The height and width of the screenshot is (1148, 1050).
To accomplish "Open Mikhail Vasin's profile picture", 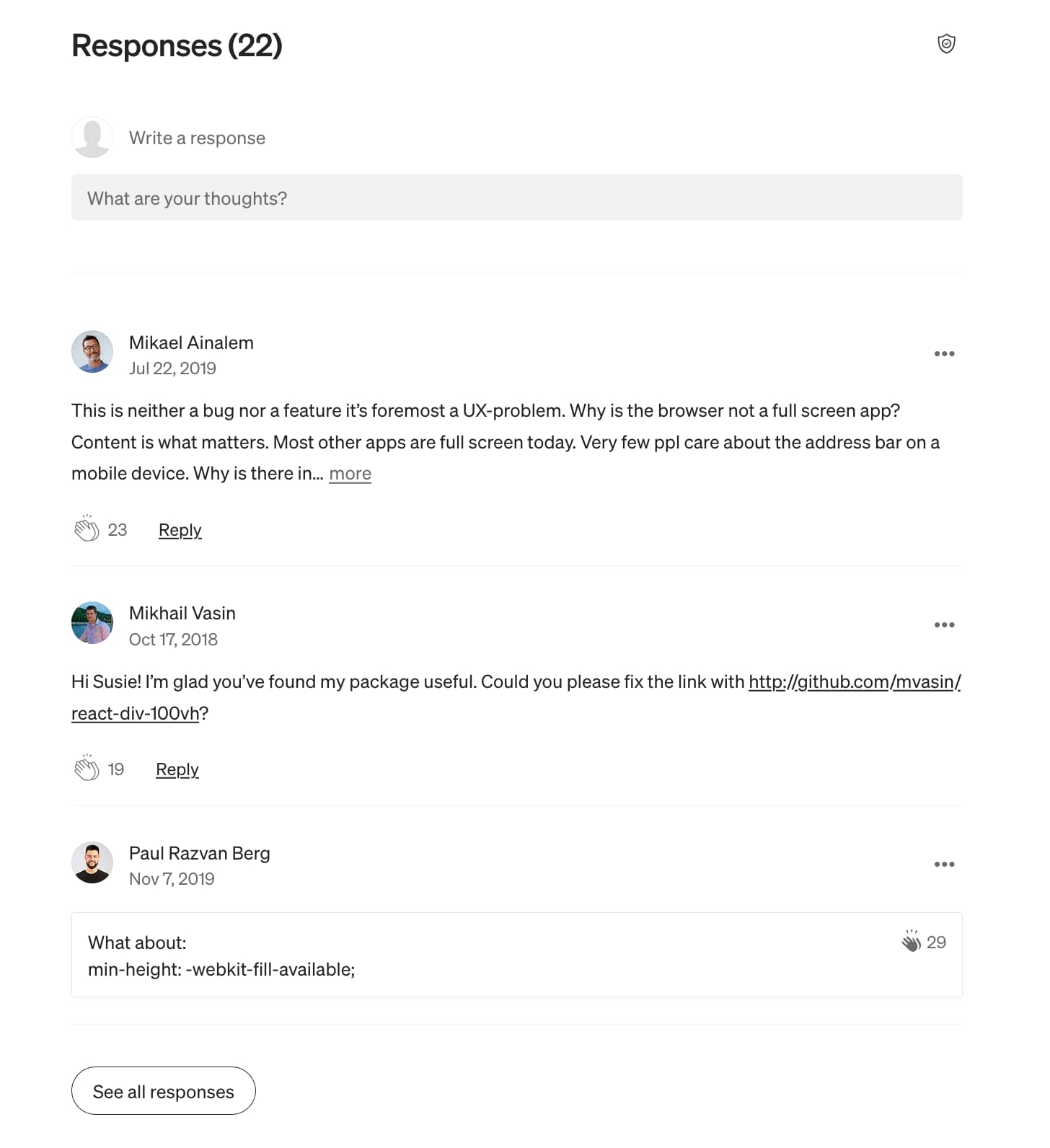I will point(92,623).
